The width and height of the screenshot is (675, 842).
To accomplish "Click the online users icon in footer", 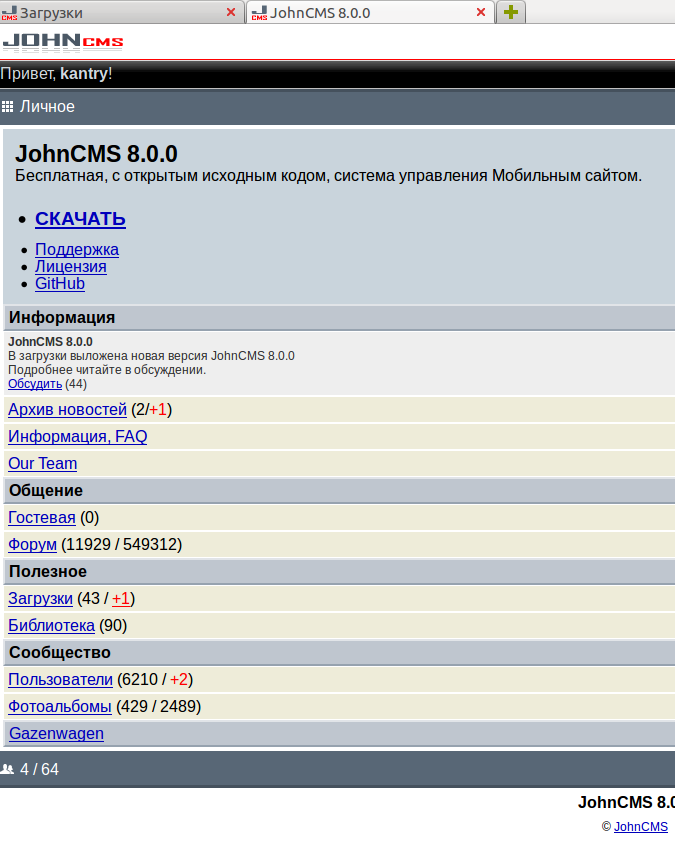I will click(8, 770).
